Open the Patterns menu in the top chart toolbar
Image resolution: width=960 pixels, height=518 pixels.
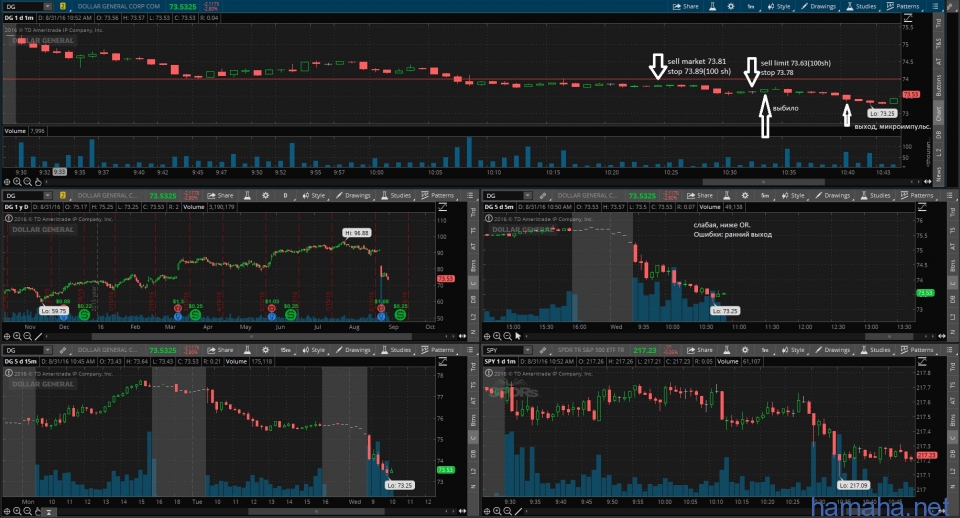pos(903,6)
